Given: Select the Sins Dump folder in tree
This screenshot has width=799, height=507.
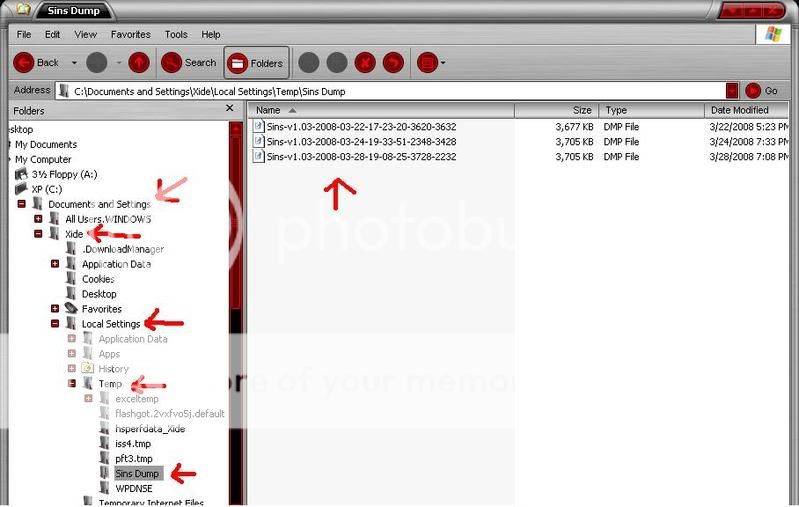Looking at the screenshot, I should pos(137,473).
